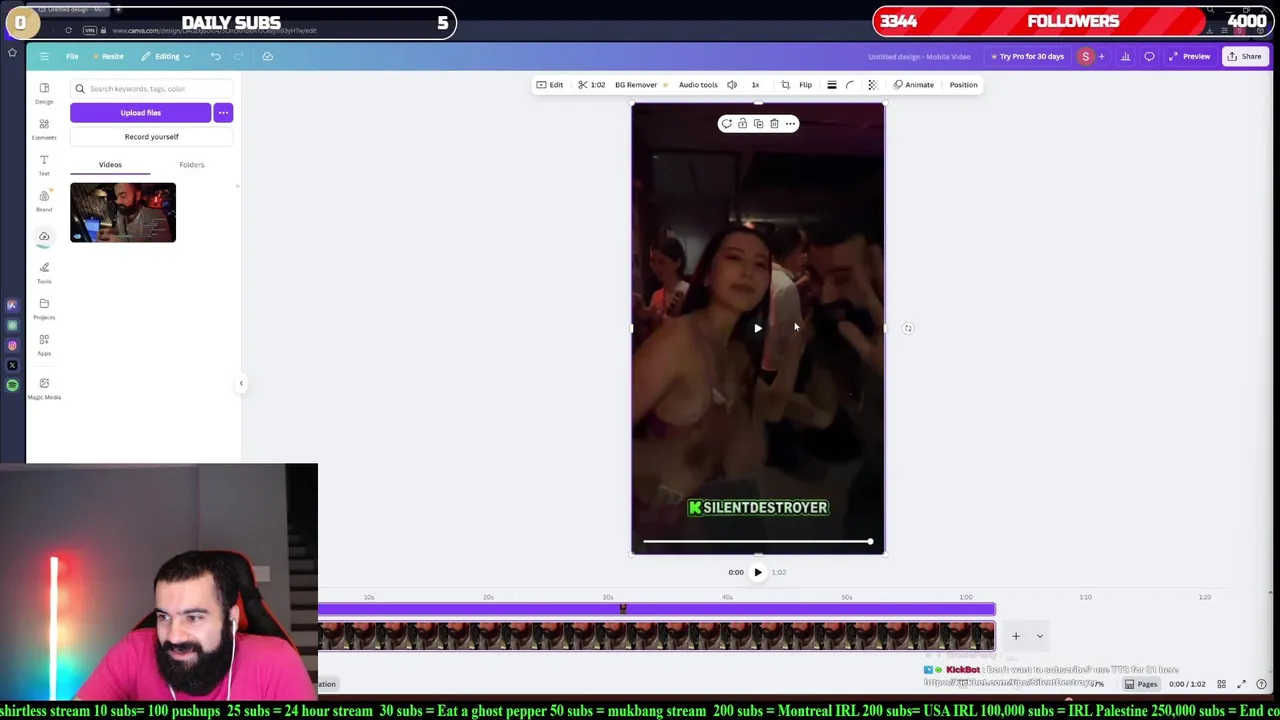Open Audio tools
The width and height of the screenshot is (1280, 720).
[698, 85]
